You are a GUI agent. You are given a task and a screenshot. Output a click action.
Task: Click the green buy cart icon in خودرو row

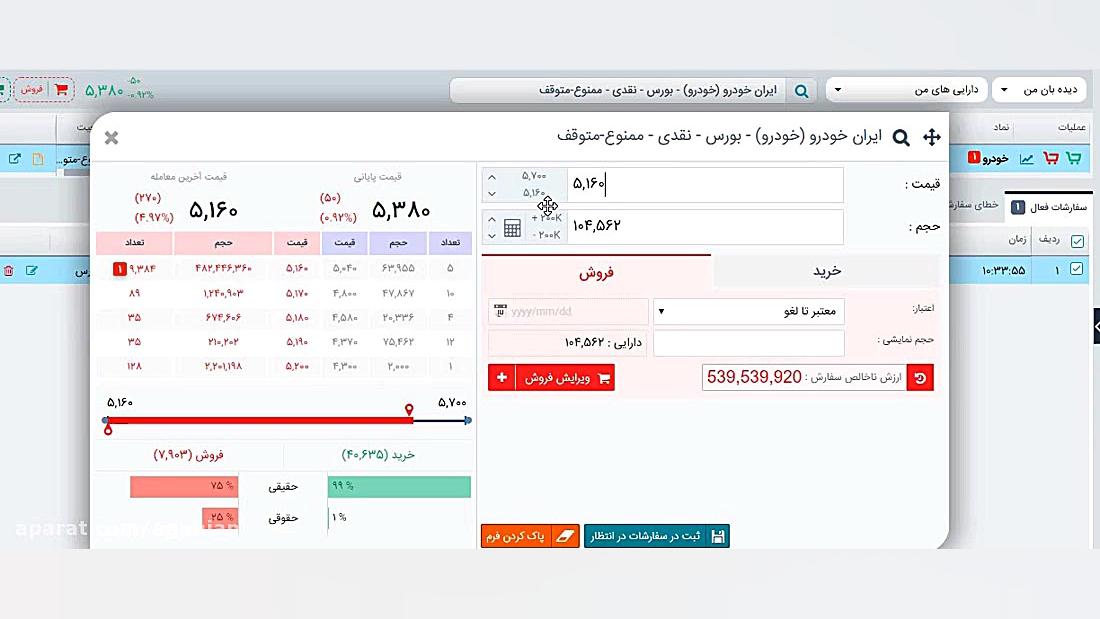coord(1073,158)
